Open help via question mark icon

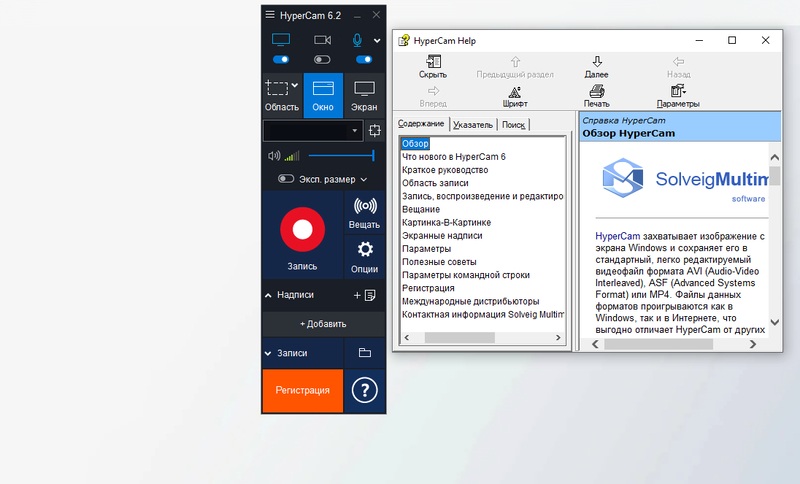[x=364, y=391]
